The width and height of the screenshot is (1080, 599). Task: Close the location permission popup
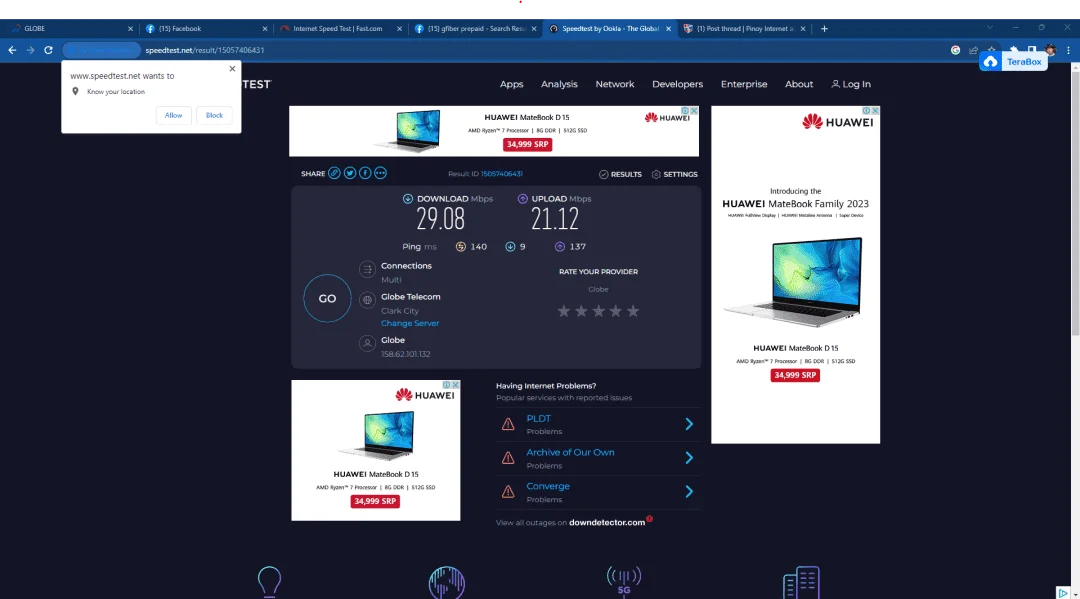click(x=232, y=69)
